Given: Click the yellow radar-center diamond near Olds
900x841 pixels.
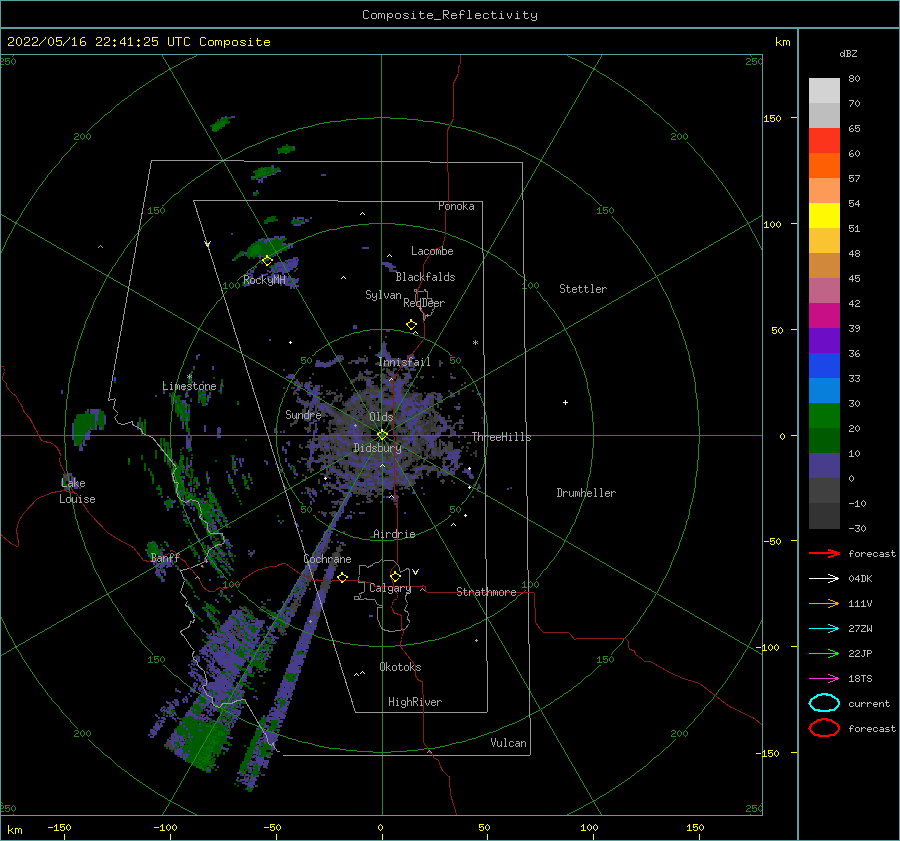Looking at the screenshot, I should 382,435.
